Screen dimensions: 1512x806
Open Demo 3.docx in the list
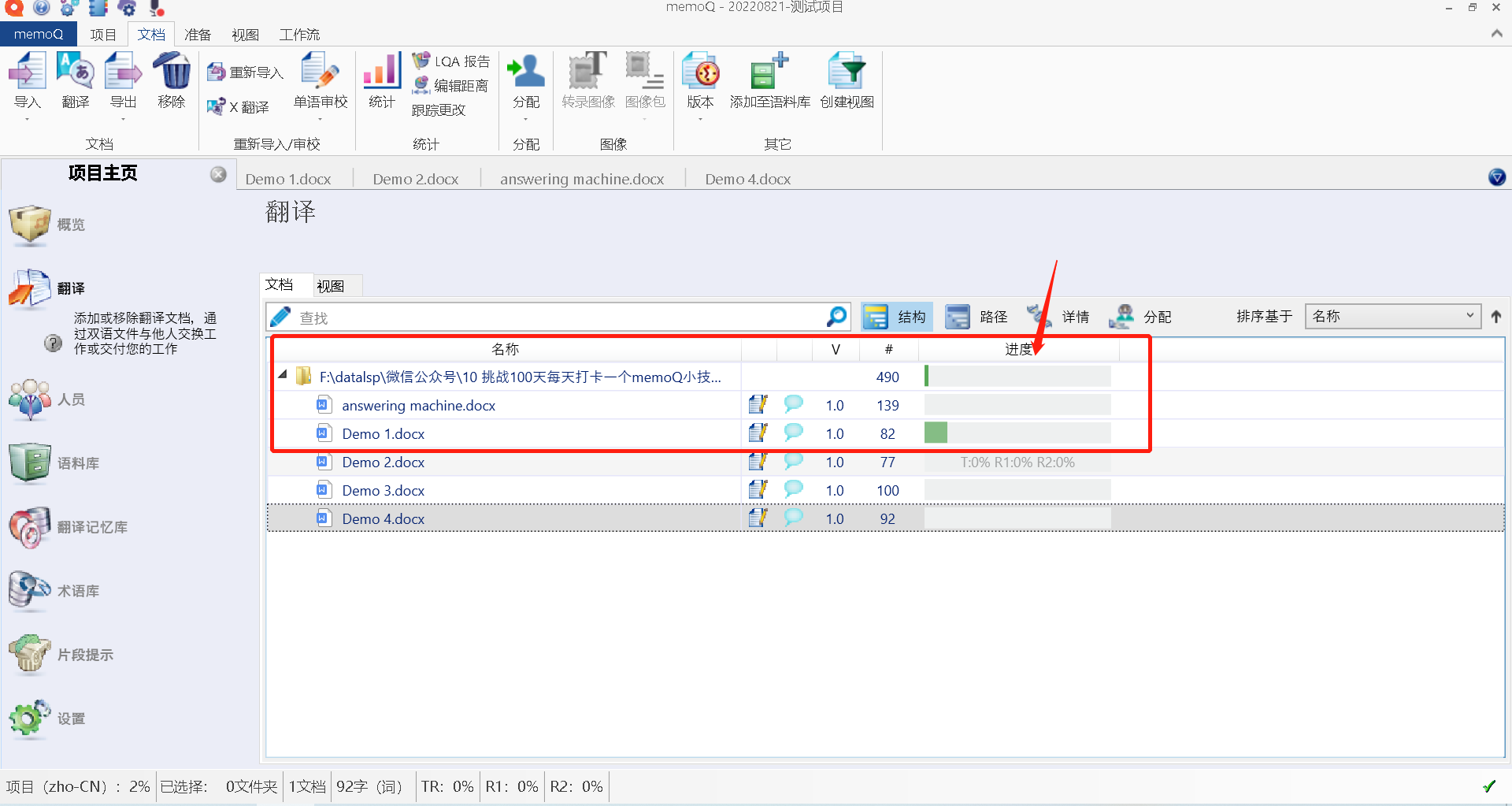[x=383, y=490]
